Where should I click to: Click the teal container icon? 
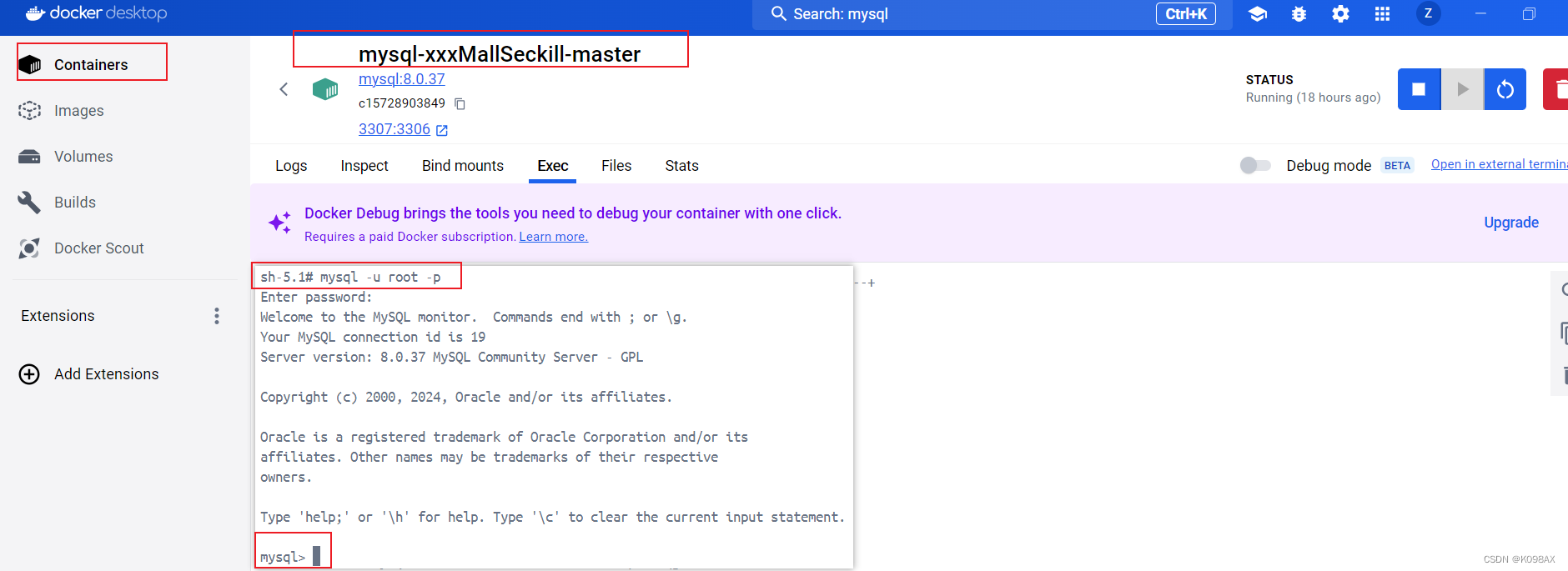click(x=325, y=89)
